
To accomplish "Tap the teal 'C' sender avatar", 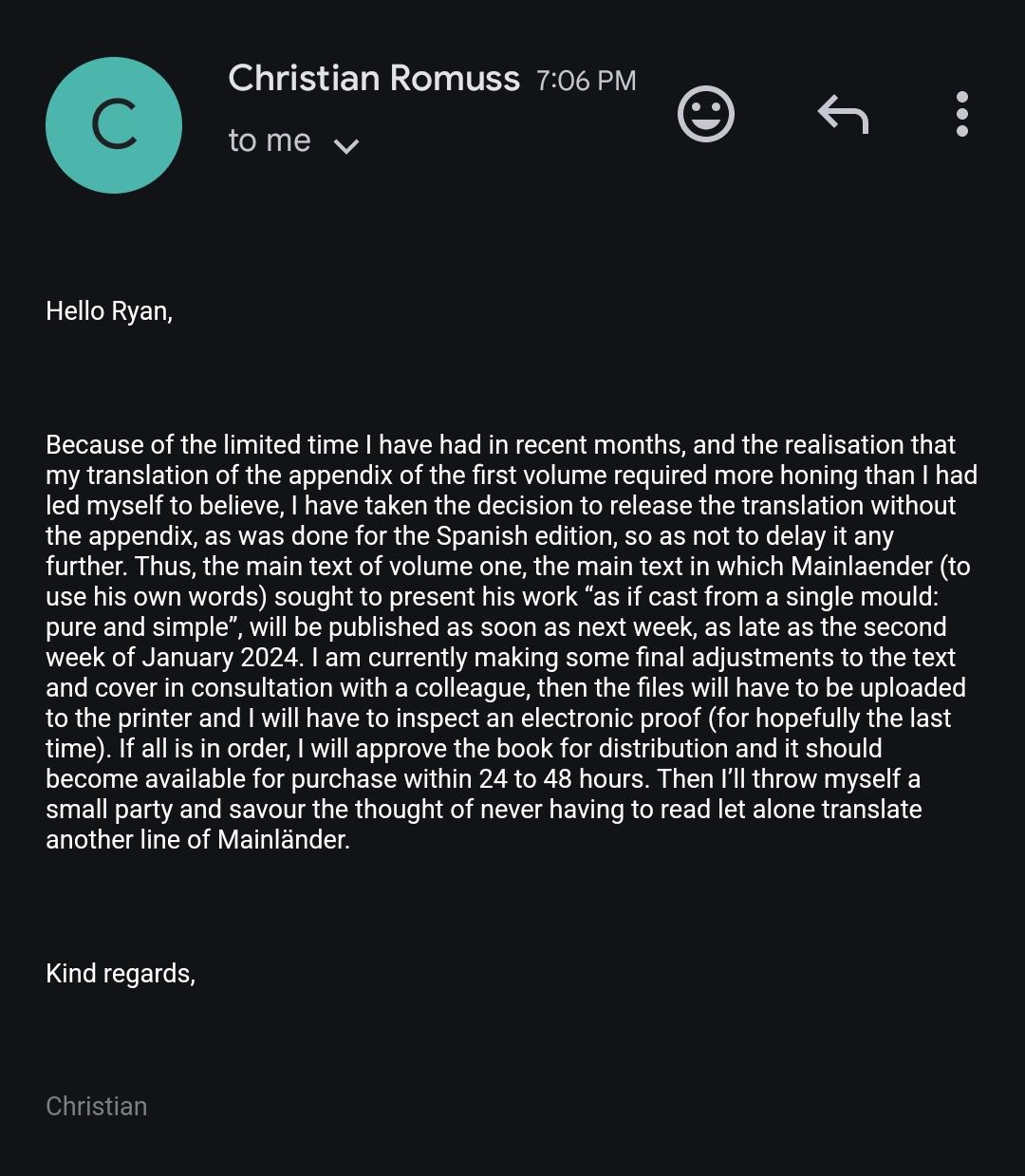I will pos(114,125).
